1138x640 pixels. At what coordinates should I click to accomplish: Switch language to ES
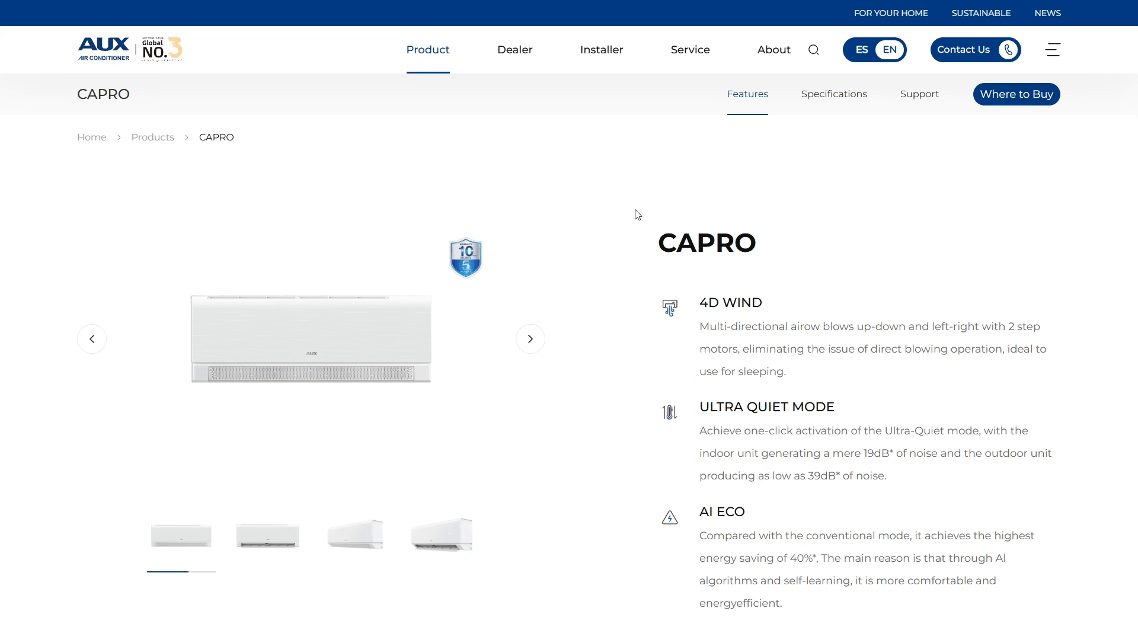tap(861, 49)
